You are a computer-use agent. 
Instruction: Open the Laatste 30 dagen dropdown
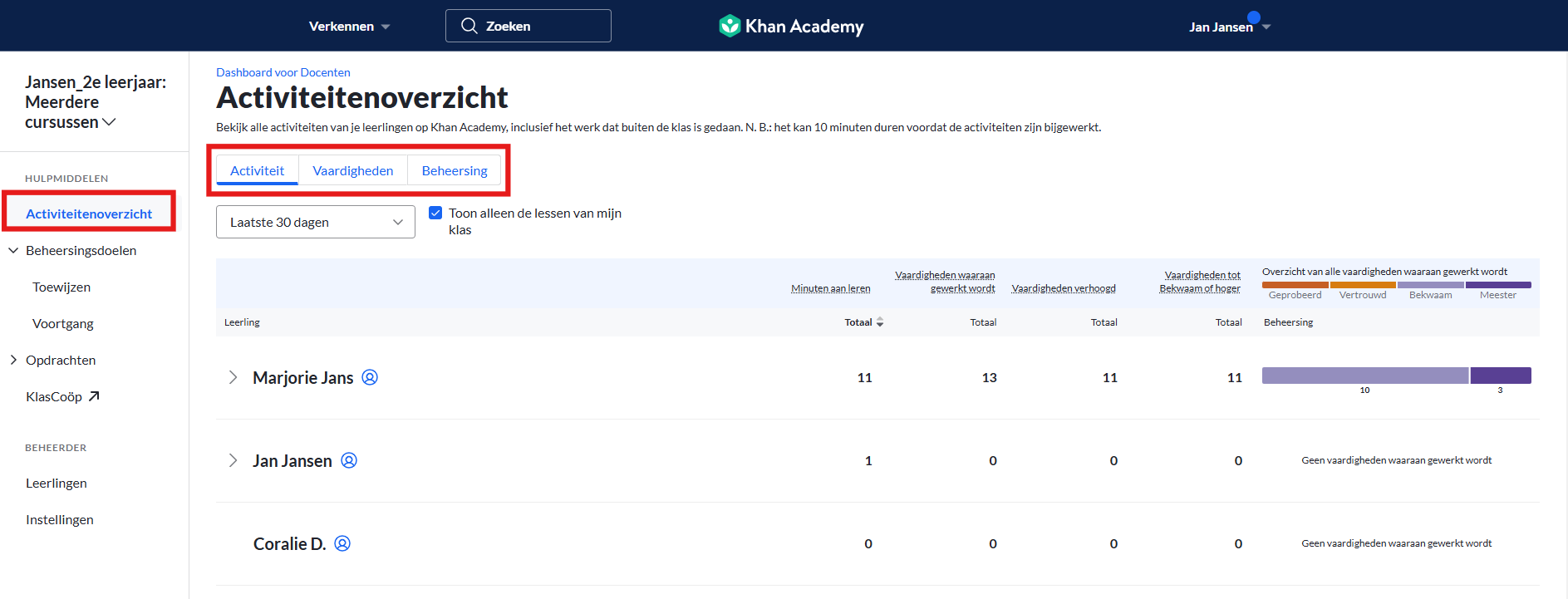click(316, 222)
